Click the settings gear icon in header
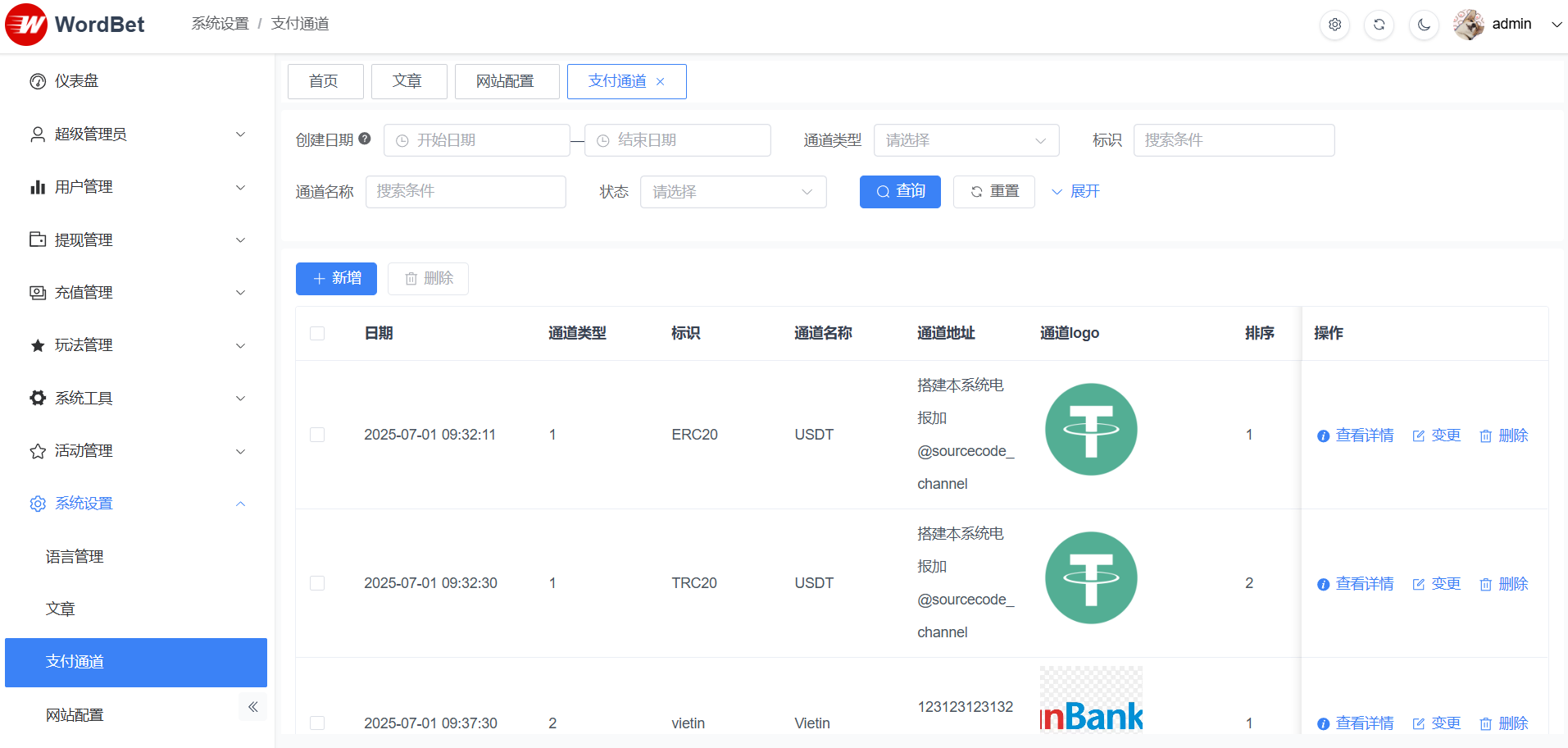 [1334, 25]
